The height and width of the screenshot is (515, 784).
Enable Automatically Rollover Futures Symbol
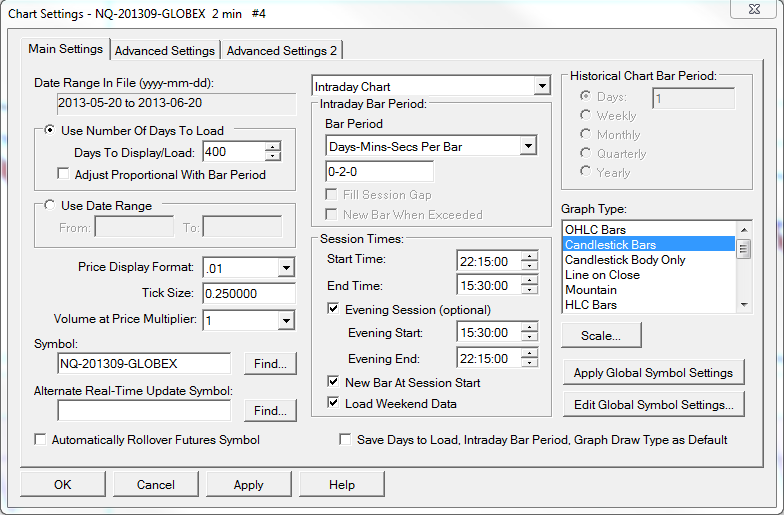tap(40, 440)
